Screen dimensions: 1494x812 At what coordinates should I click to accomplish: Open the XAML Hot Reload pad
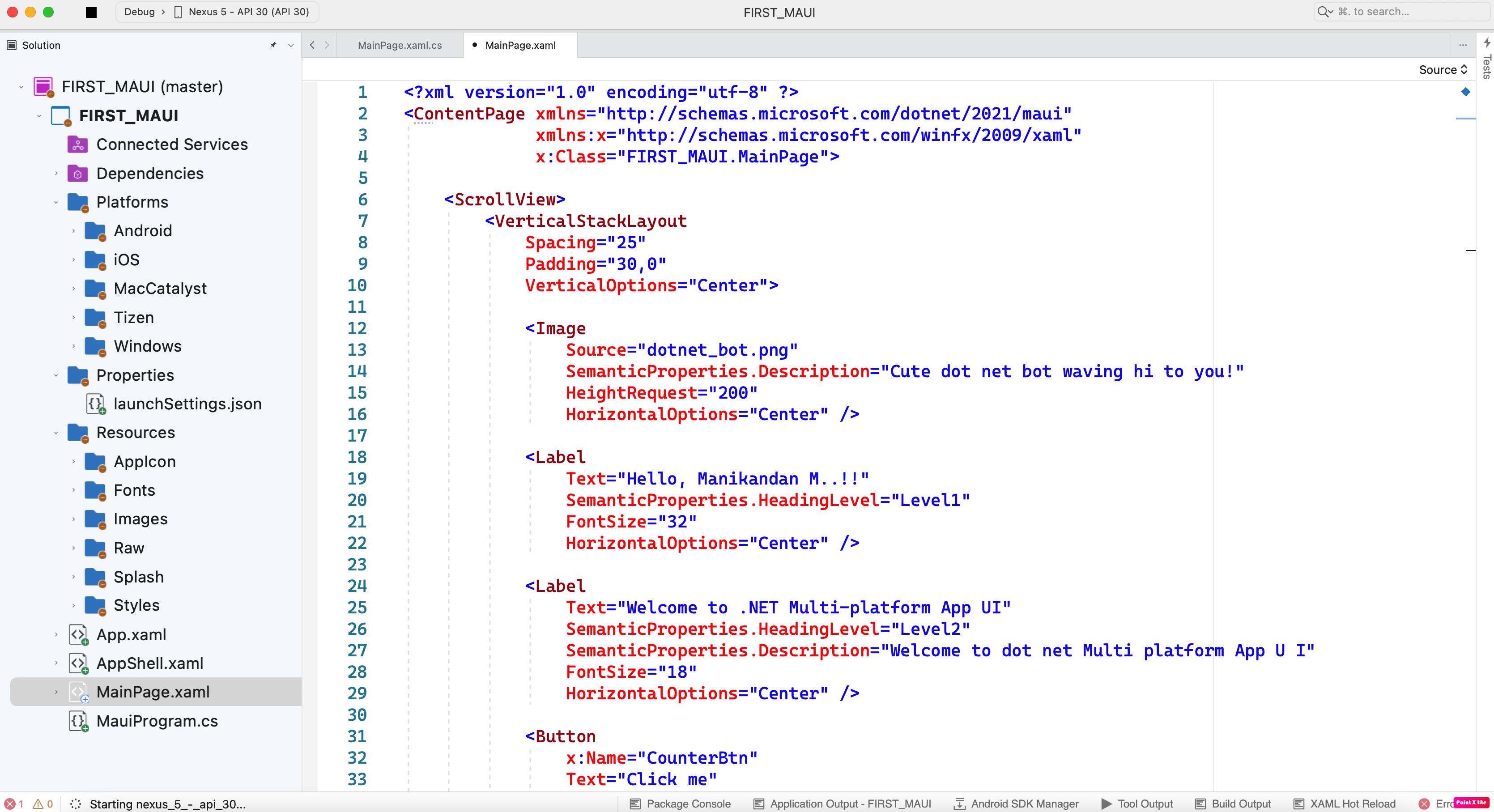1345,804
